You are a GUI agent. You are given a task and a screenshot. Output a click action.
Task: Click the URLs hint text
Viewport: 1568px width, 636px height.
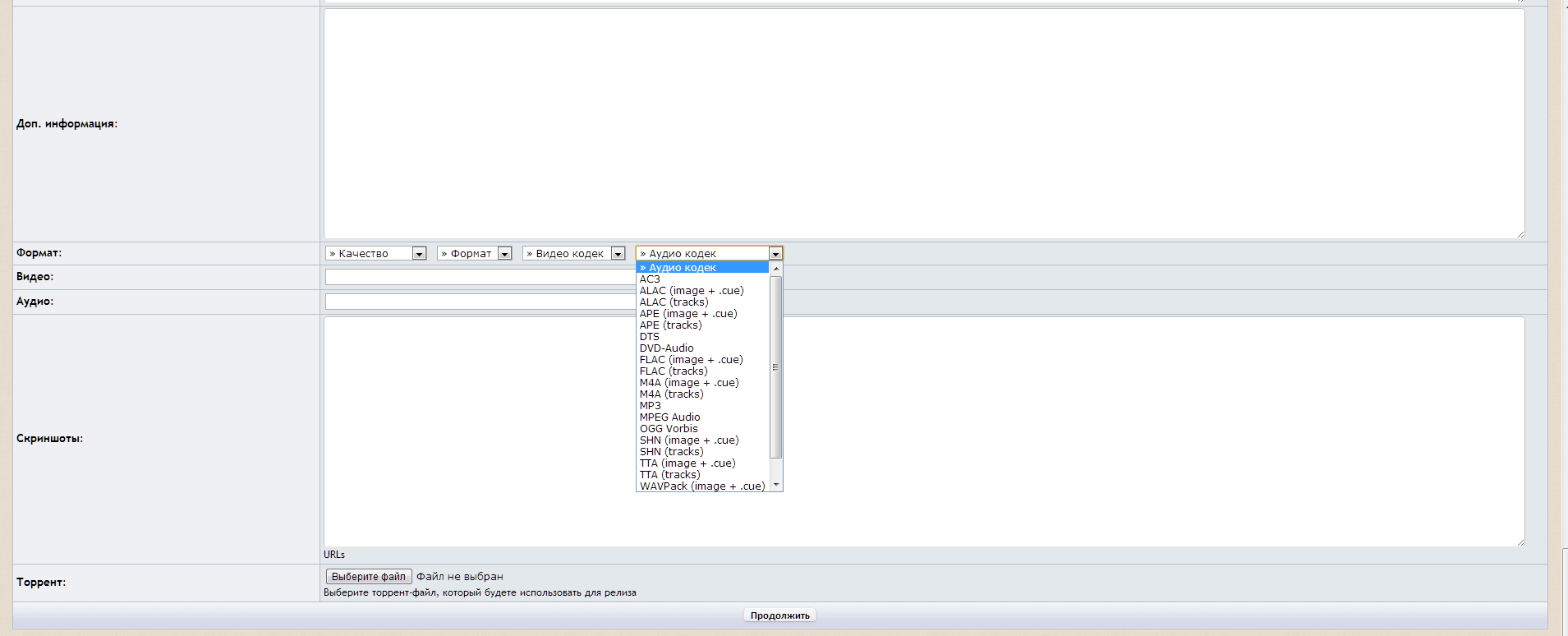[334, 555]
